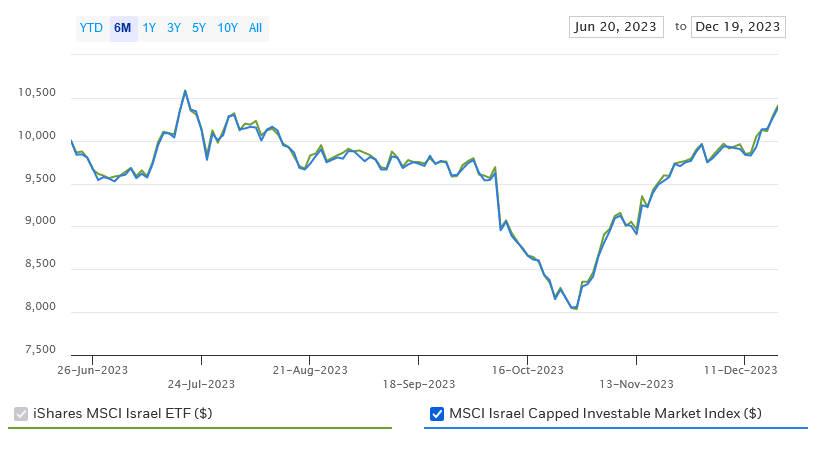Switch chart to 10Y range

point(227,28)
